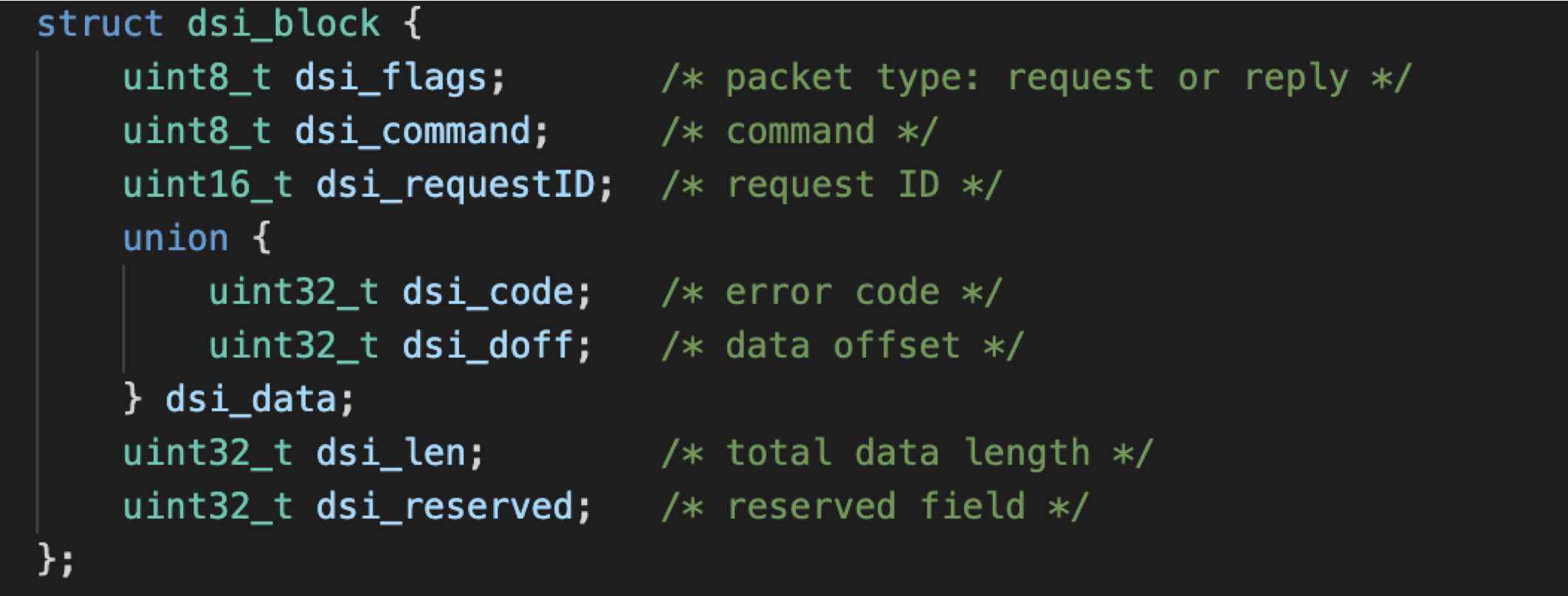Click the union keyword

pos(176,238)
